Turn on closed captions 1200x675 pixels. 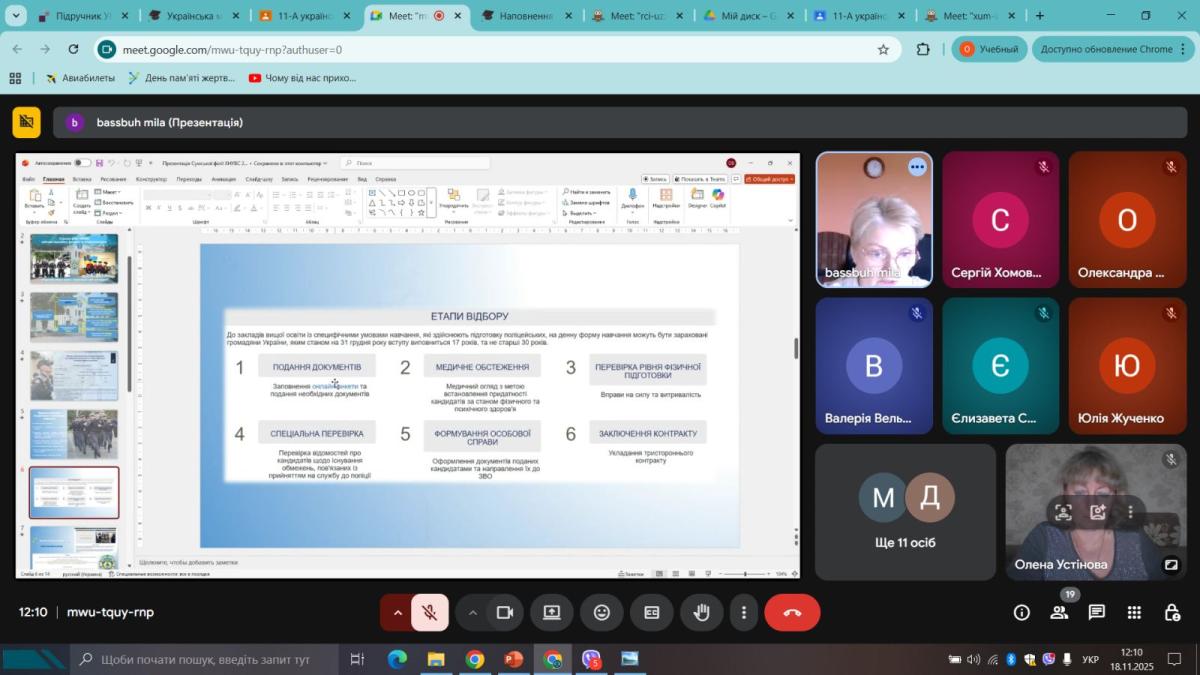(652, 613)
